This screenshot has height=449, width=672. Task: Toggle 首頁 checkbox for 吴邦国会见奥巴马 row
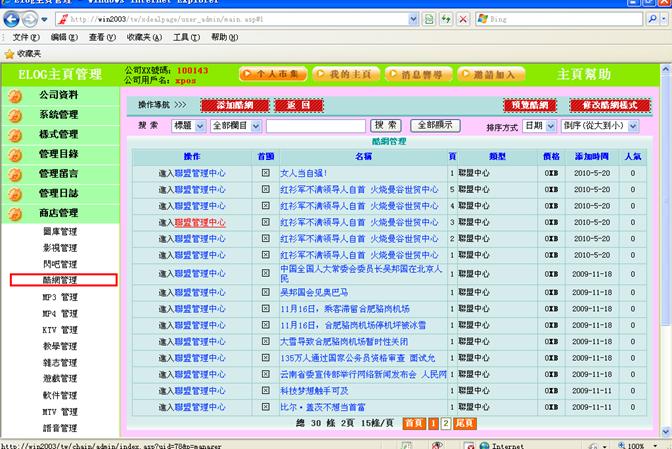pyautogui.click(x=265, y=291)
